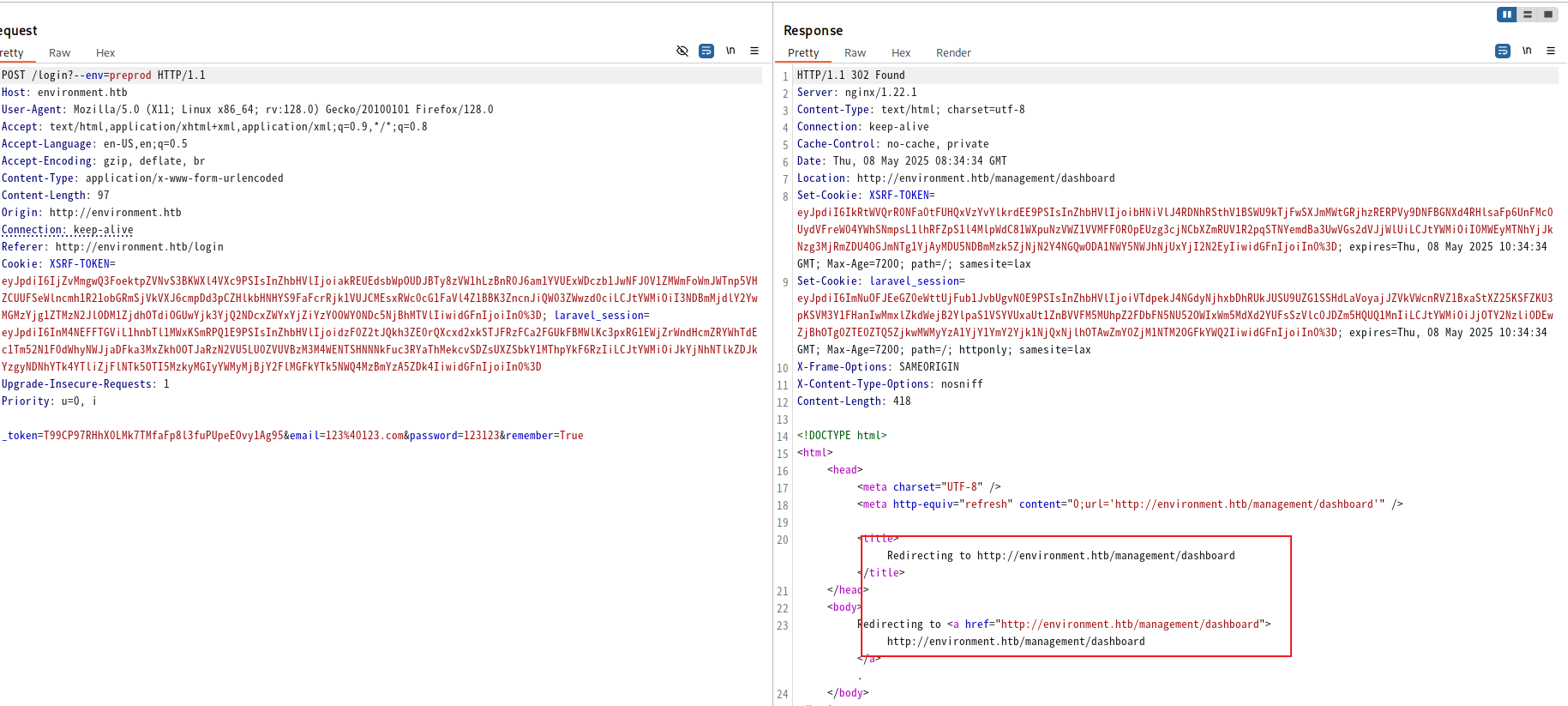Click the 'Content-Length: 418' response header
This screenshot has height=706, width=1568.
[854, 401]
